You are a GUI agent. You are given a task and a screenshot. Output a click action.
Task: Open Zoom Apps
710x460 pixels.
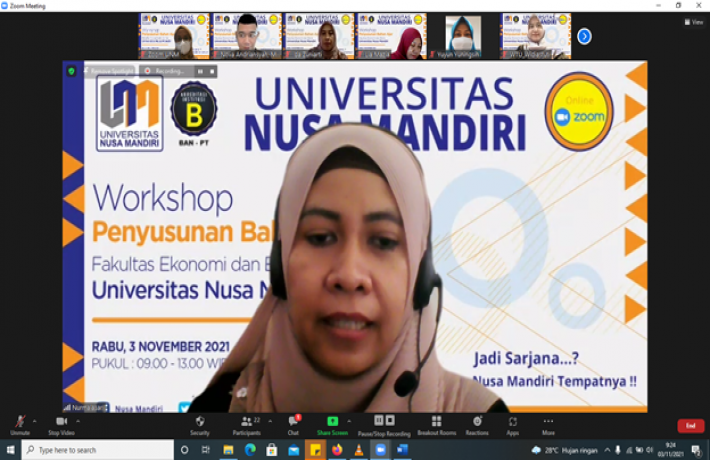pyautogui.click(x=513, y=425)
